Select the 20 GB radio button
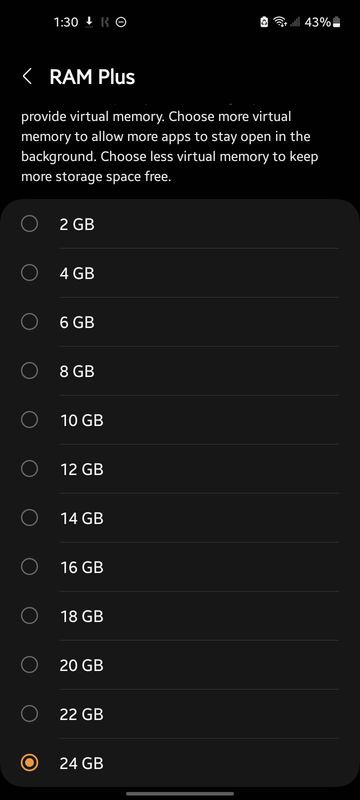This screenshot has width=360, height=800. point(30,665)
